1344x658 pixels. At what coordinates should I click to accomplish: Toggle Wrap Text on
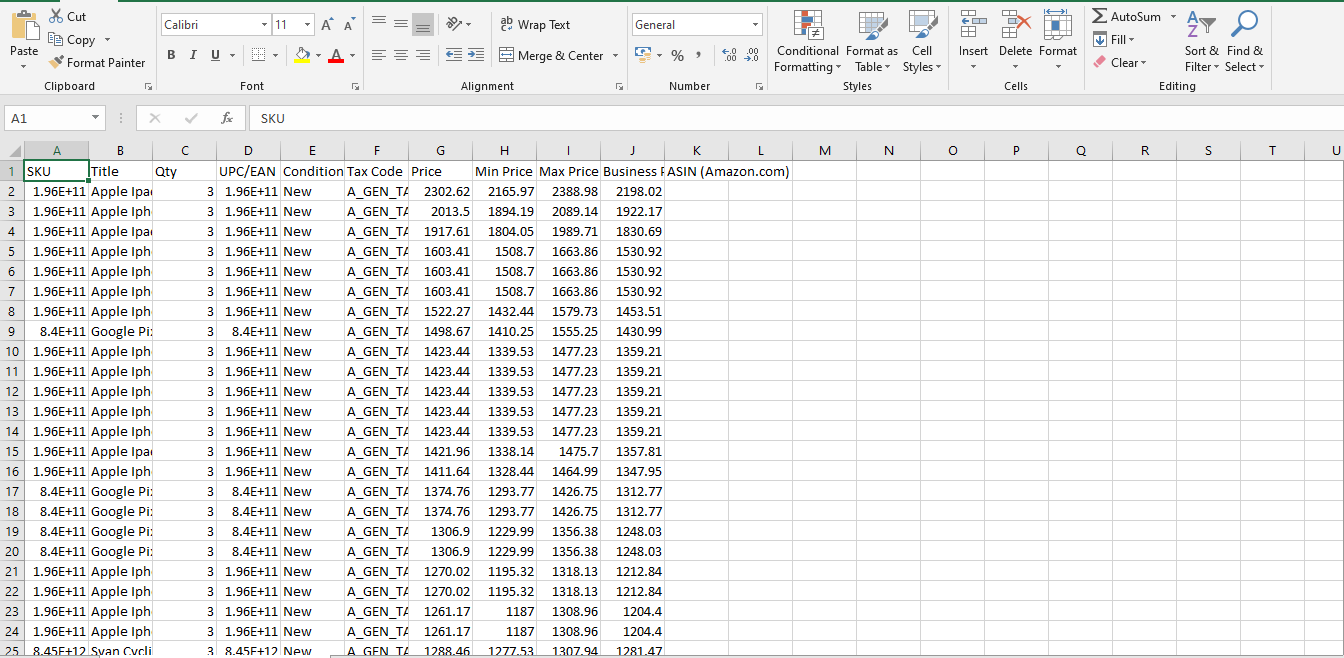coord(535,25)
